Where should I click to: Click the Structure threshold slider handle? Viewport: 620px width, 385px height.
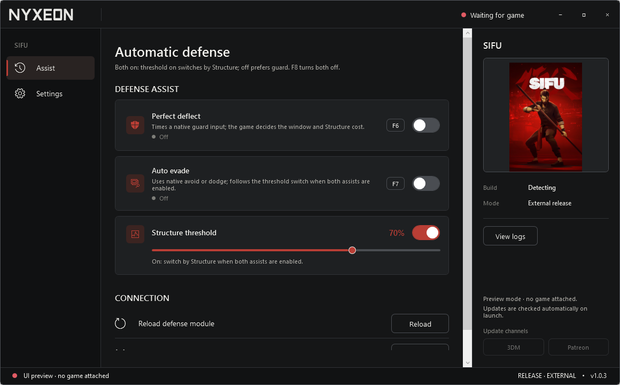tap(352, 250)
